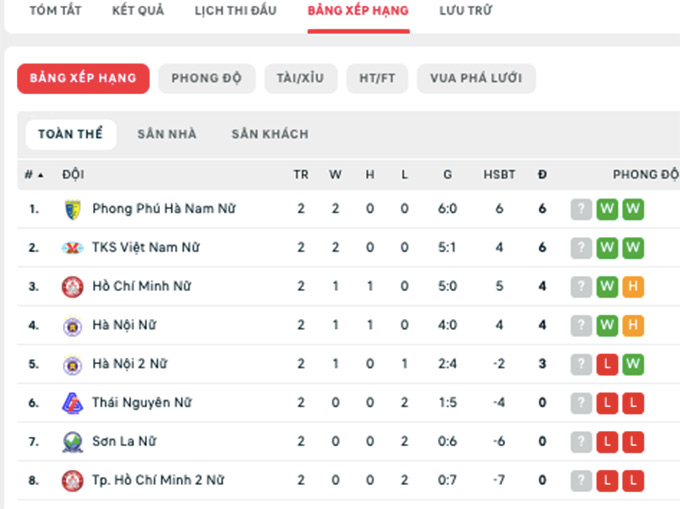Click Hà Nội 2 Nữ team crest
Screen dimensions: 680x509
click(x=72, y=364)
